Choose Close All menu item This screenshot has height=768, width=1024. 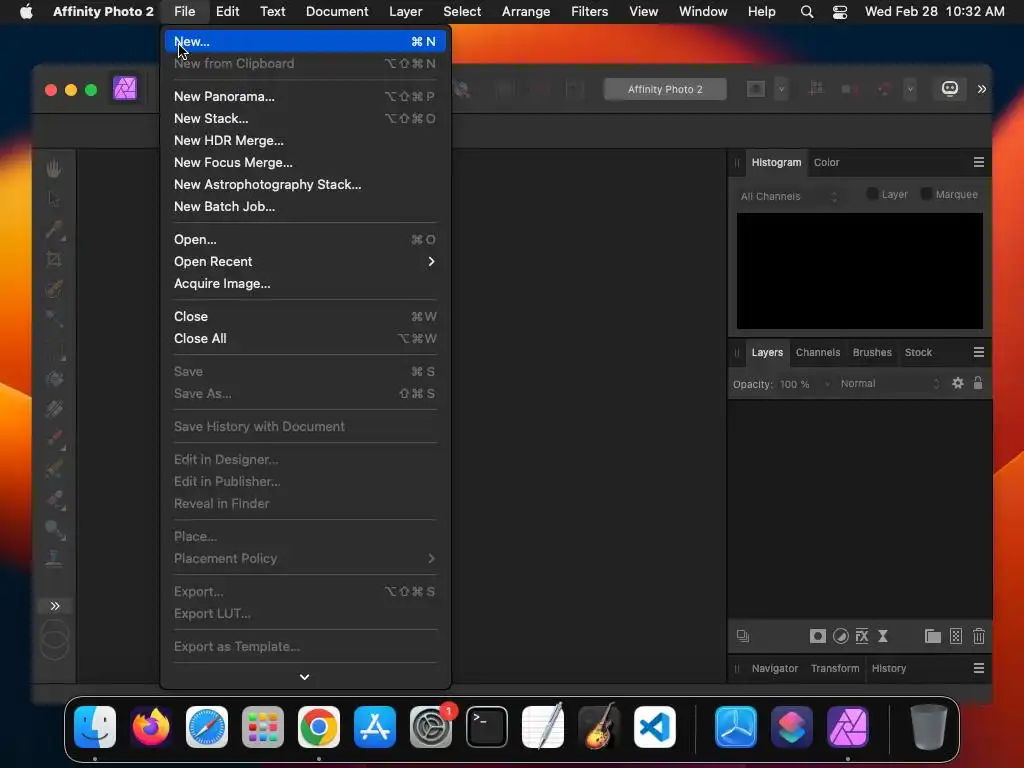point(304,338)
